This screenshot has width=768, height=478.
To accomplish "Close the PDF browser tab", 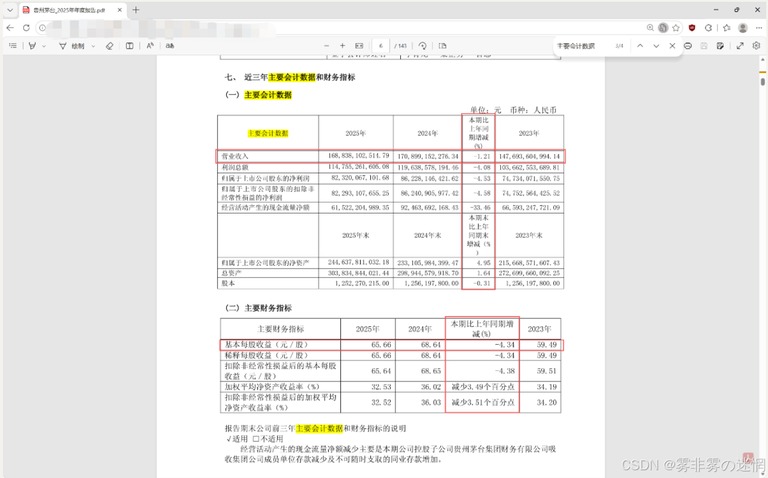I will point(120,10).
